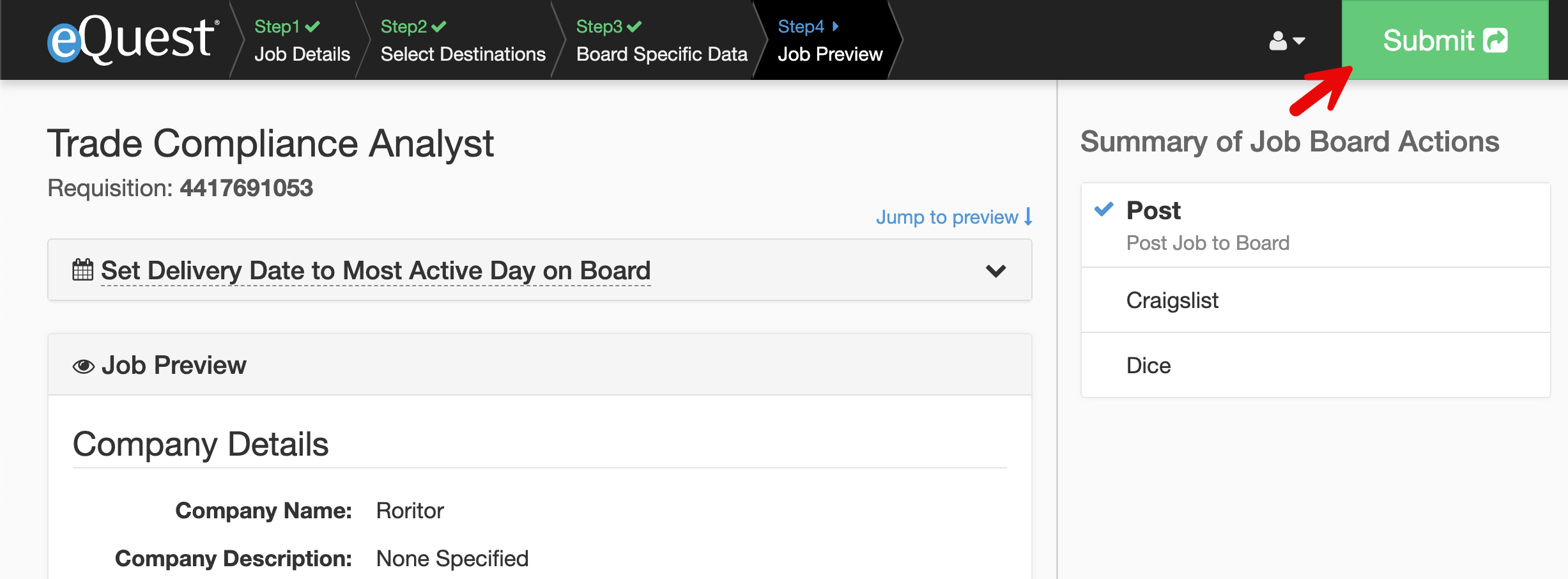Click the Step2 green checkmark icon
Image resolution: width=1568 pixels, height=579 pixels.
(x=438, y=26)
